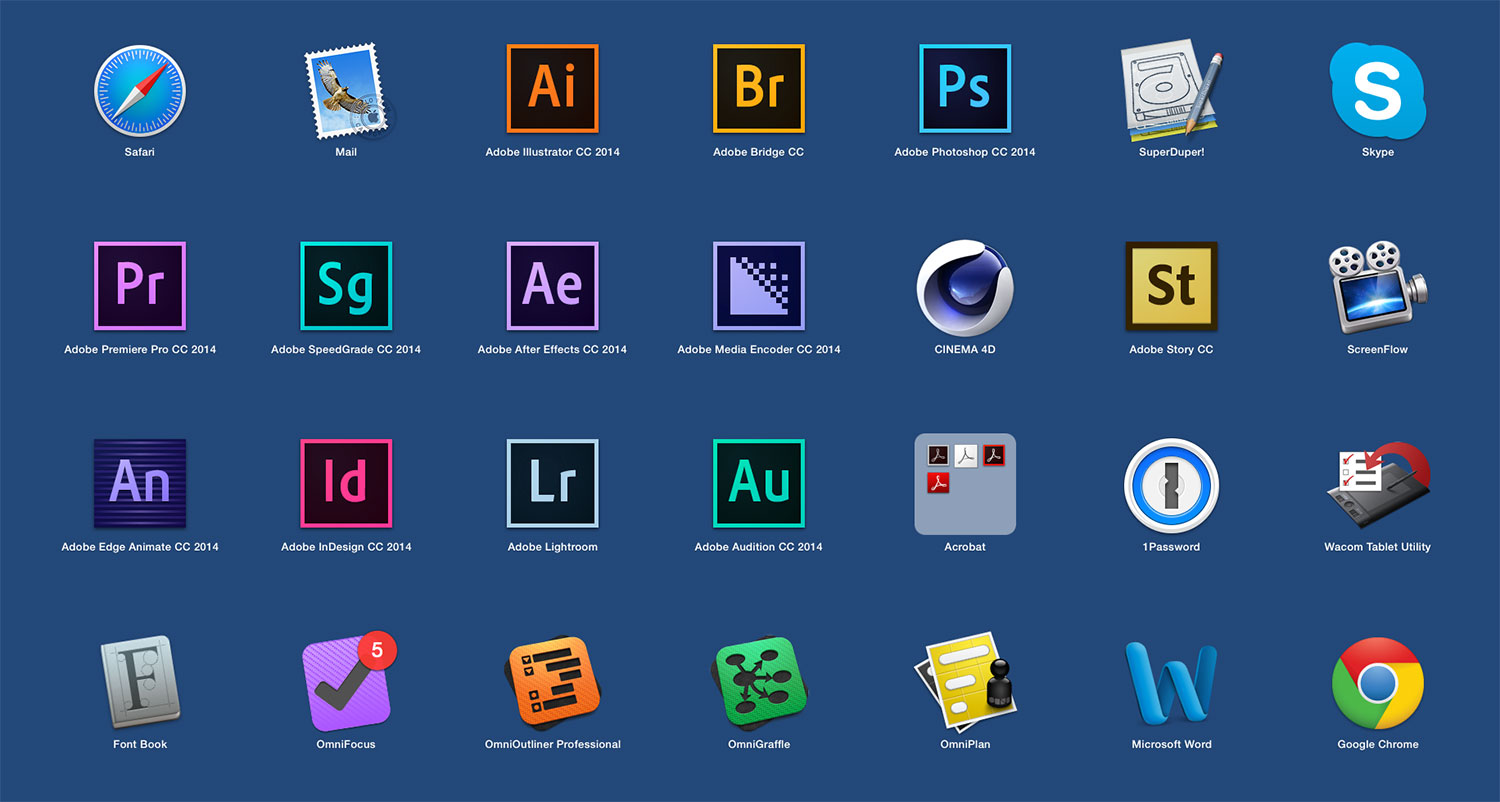Launch the Adobe After Effects Ae icon

(x=552, y=285)
